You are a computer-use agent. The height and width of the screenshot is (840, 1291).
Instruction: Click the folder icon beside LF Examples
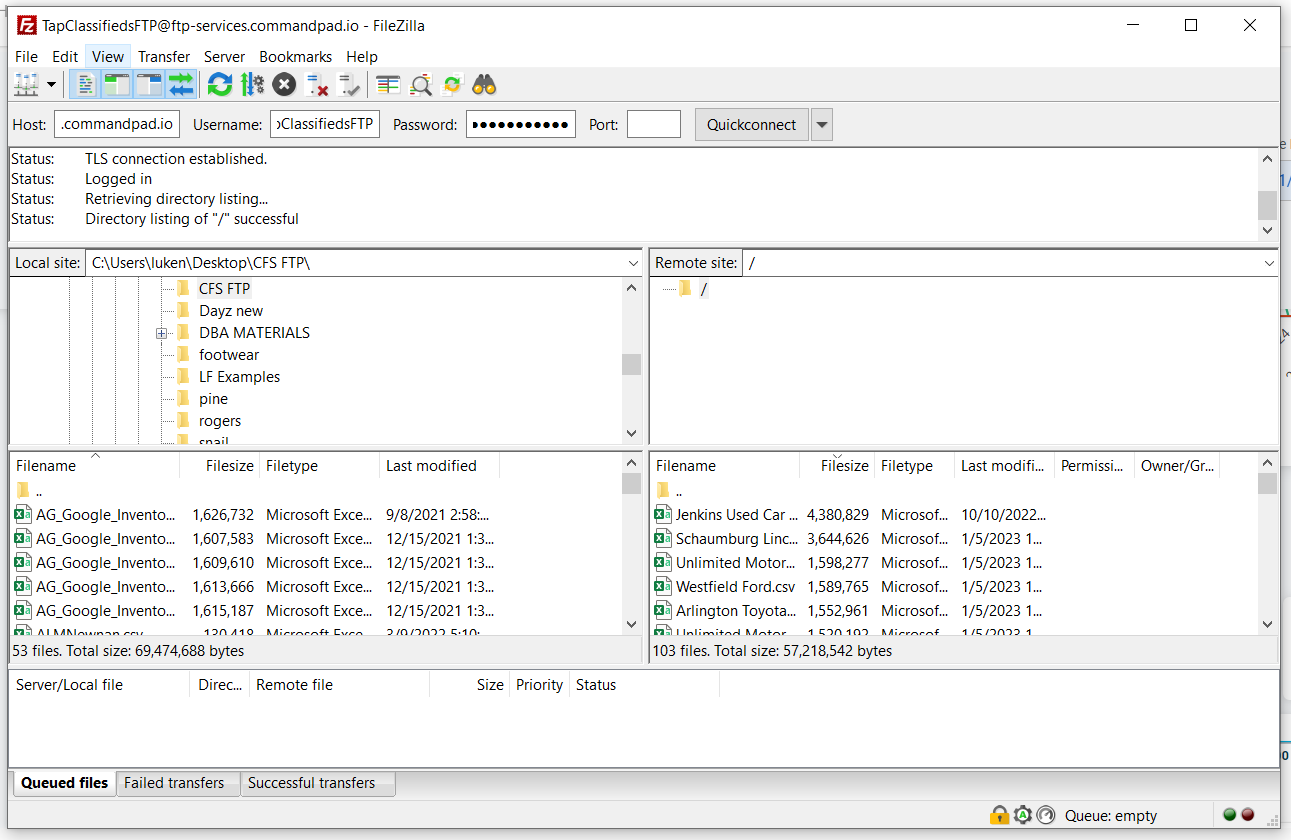[183, 377]
